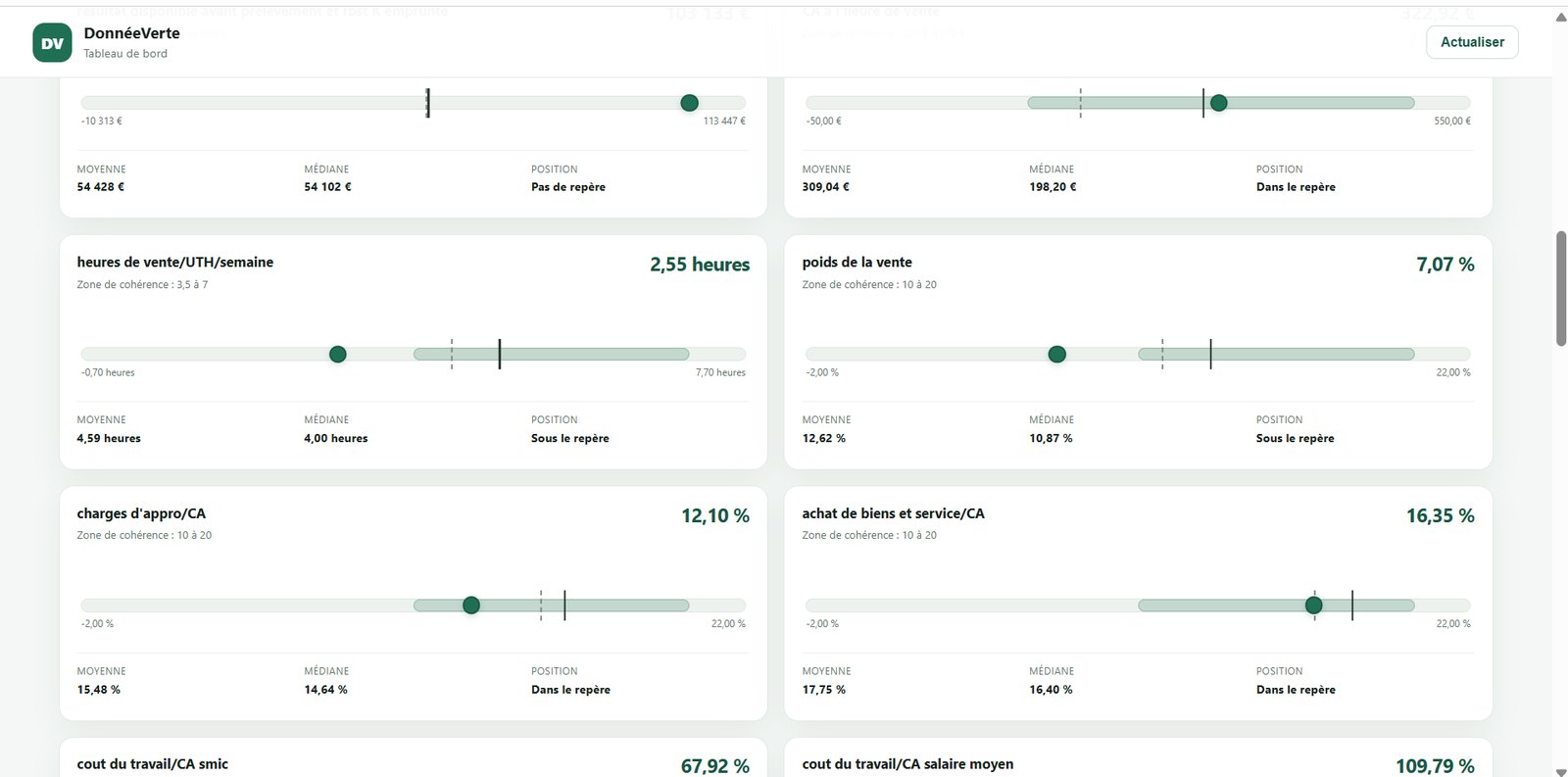Click the median value '54 102 €'
This screenshot has width=1568, height=777.
pos(327,187)
